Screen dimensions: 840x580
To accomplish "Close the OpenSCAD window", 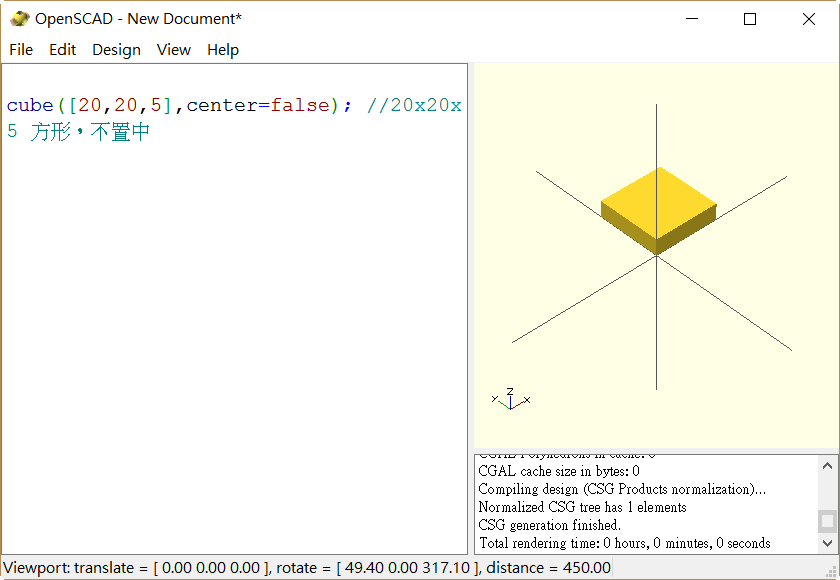I will tap(808, 19).
